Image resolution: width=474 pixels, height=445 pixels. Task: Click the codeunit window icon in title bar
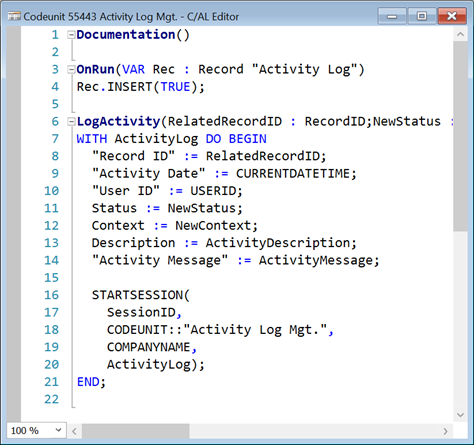coord(14,16)
